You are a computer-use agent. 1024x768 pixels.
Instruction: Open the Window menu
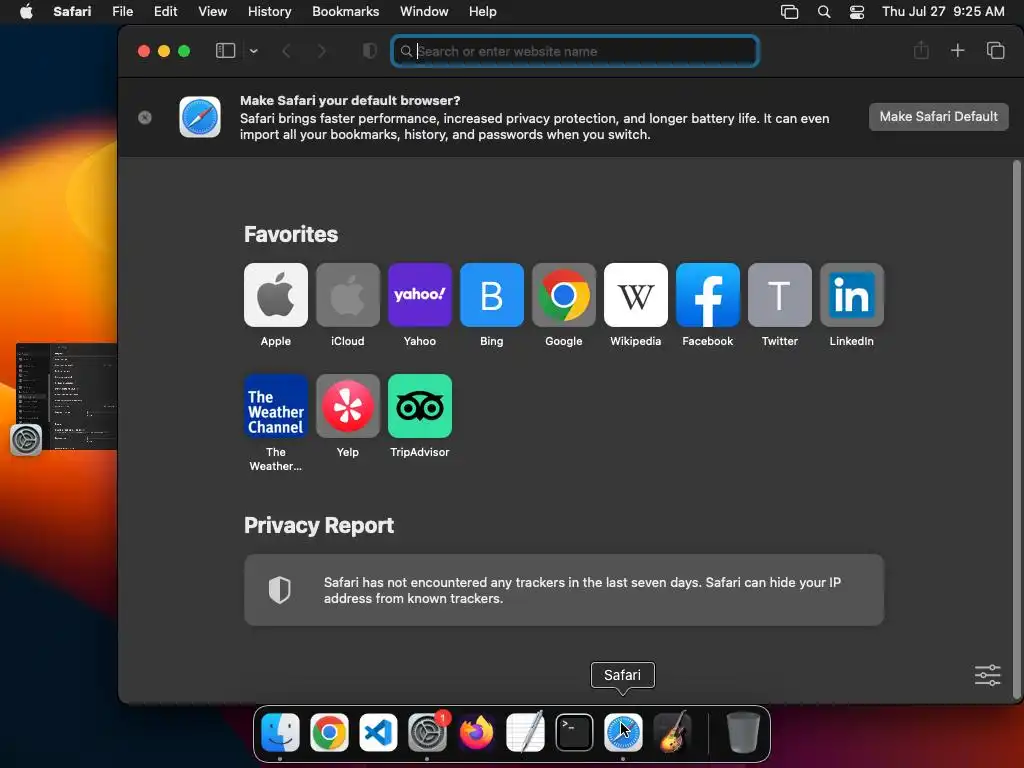click(424, 11)
